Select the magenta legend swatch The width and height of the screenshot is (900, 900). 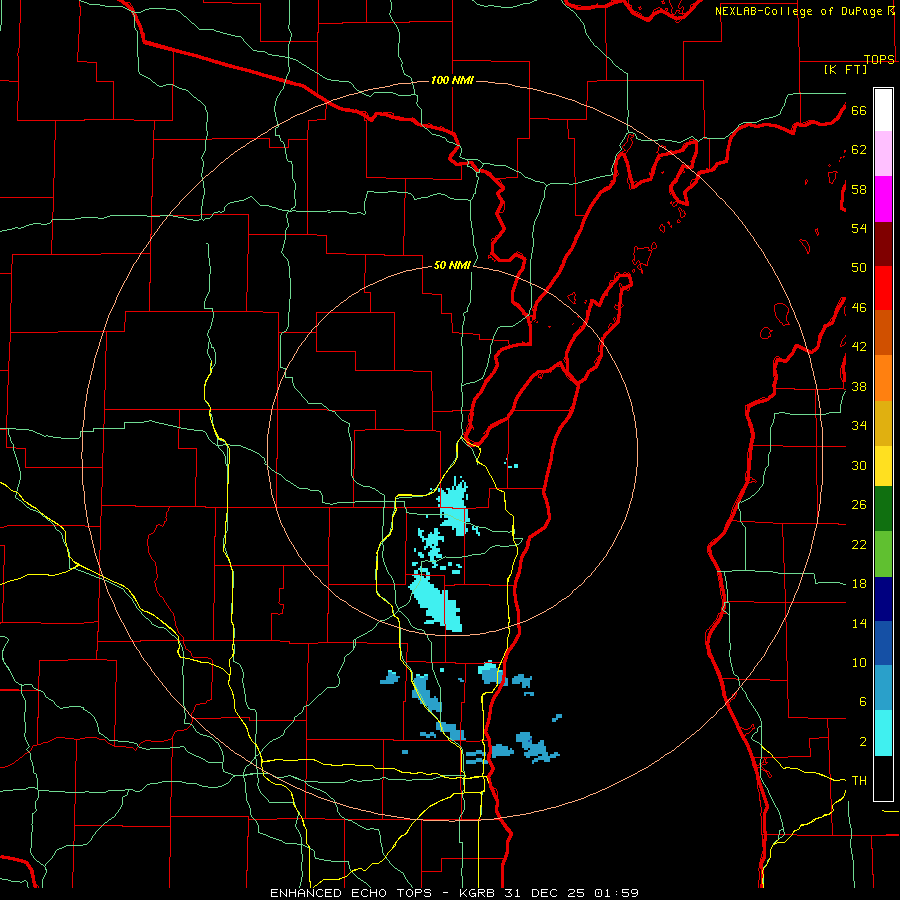883,199
